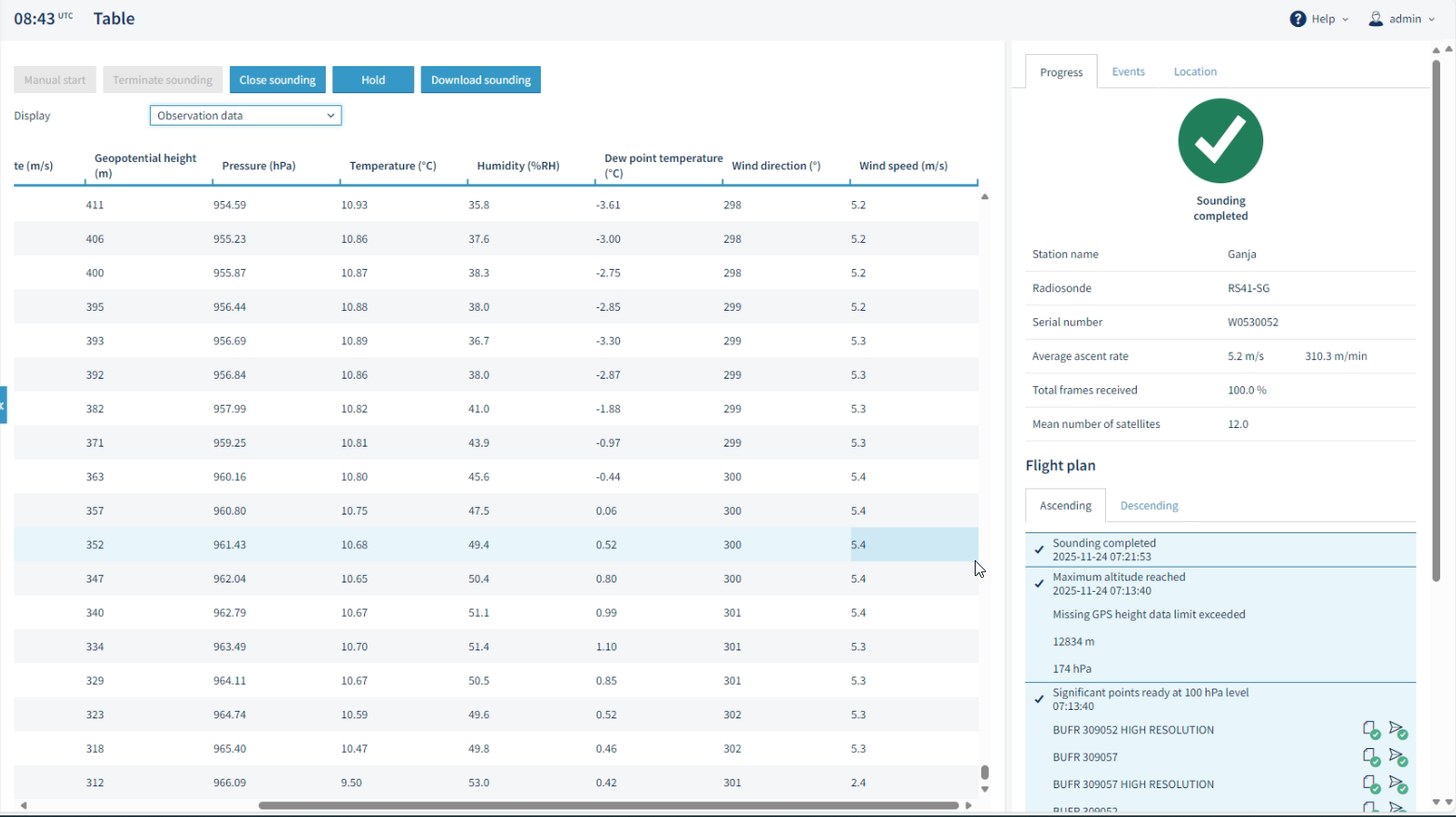Switch to the Location tab

coord(1194,72)
